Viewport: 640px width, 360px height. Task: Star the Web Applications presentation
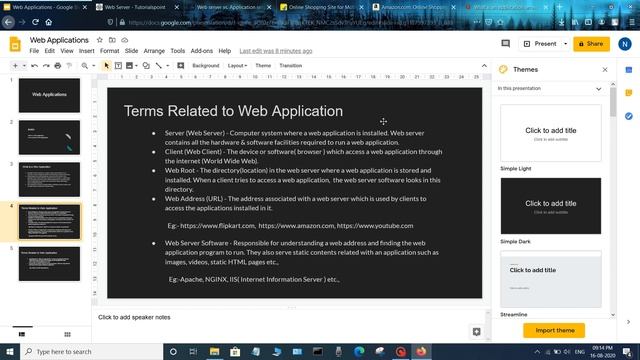pyautogui.click(x=100, y=40)
